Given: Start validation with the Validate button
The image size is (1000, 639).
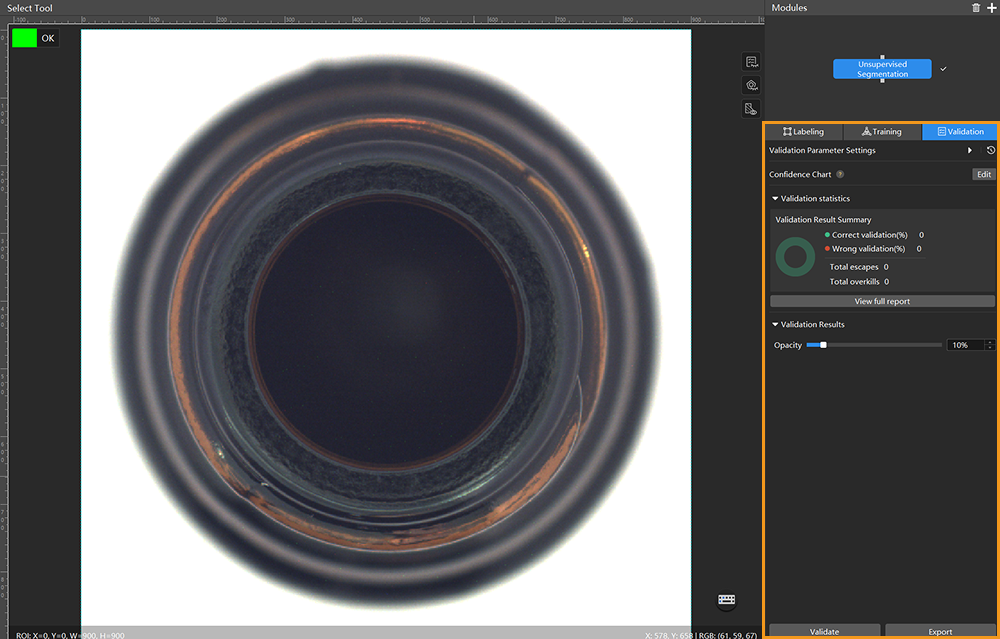Looking at the screenshot, I should [824, 631].
